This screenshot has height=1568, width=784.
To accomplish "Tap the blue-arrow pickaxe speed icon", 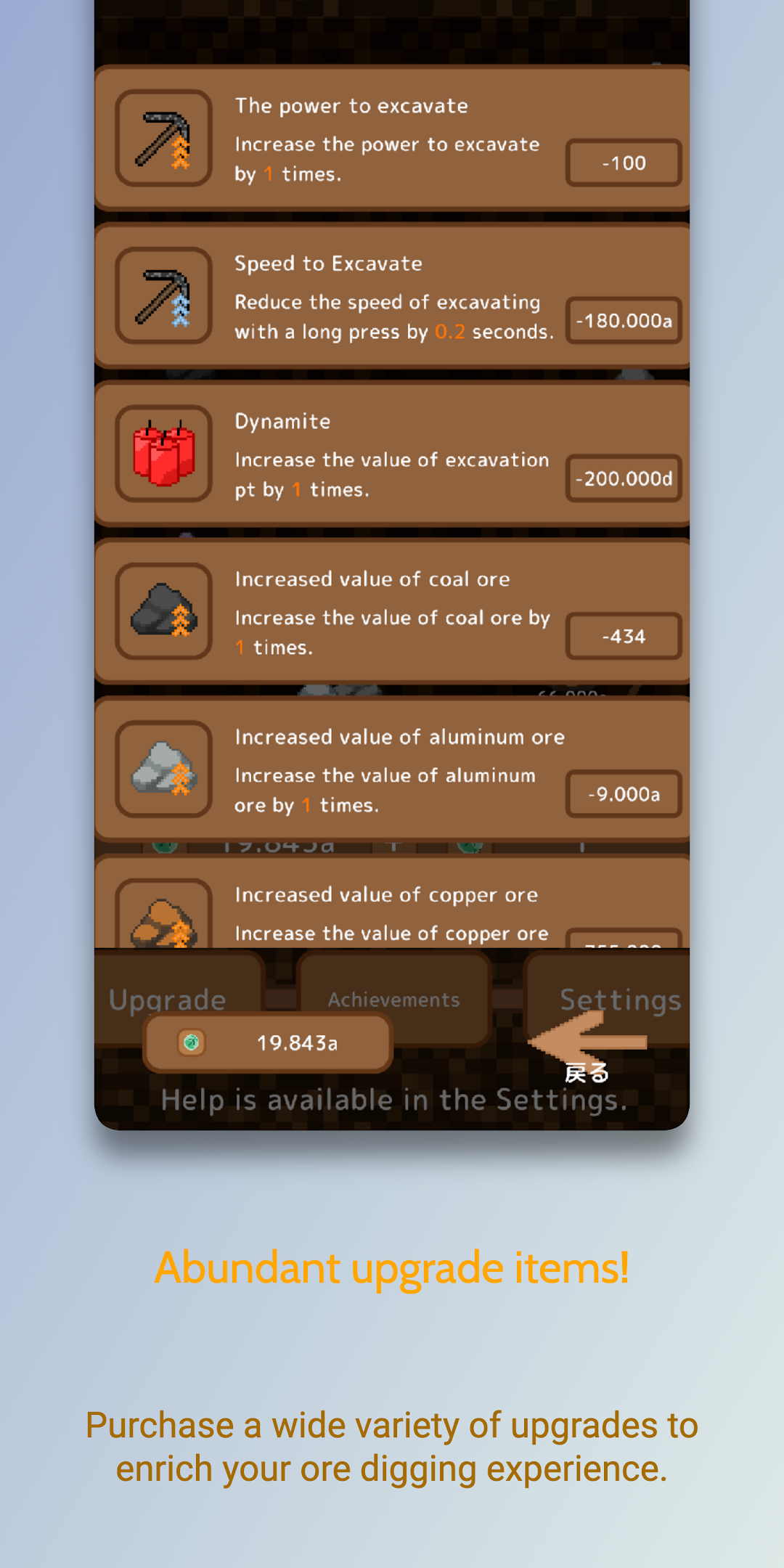I will pyautogui.click(x=164, y=295).
